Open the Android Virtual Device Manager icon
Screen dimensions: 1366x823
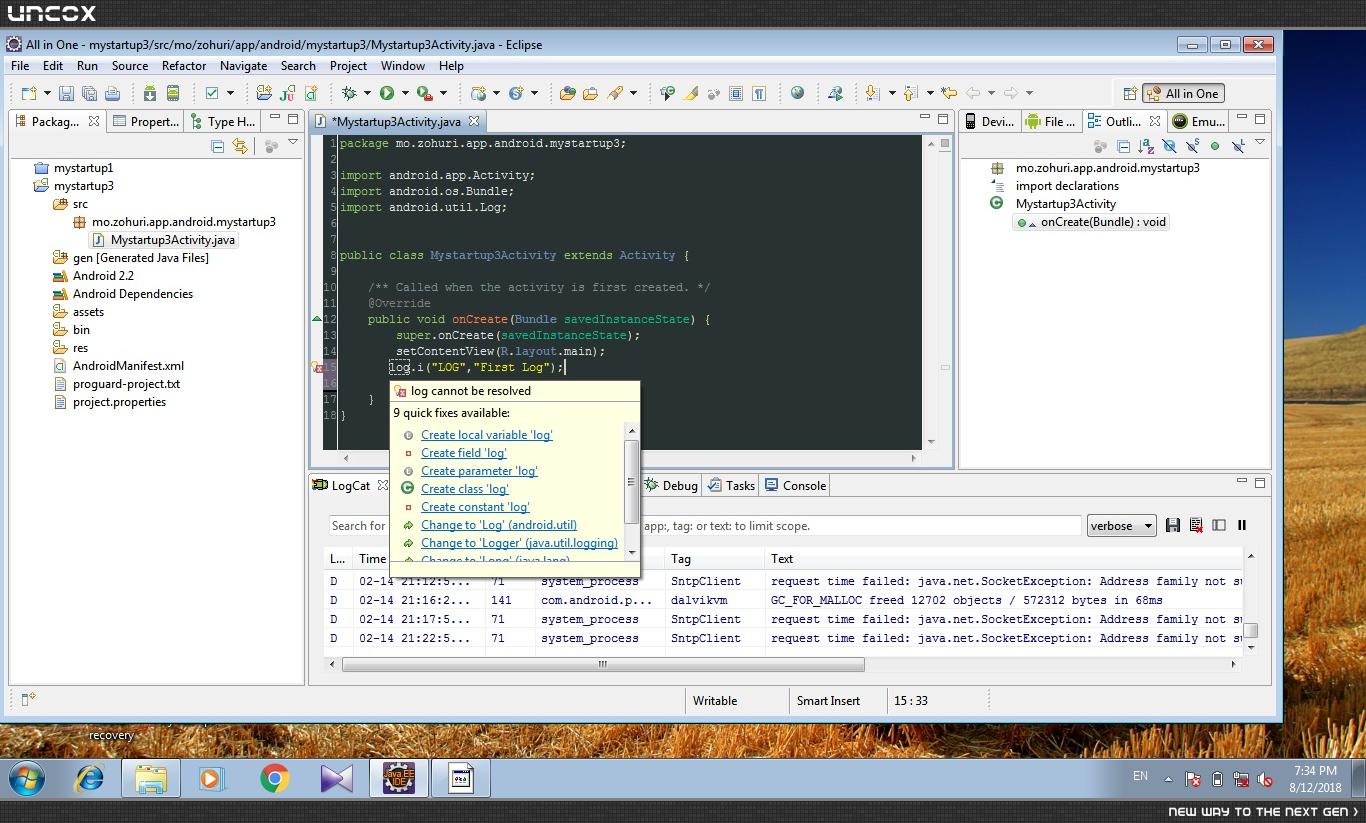point(172,93)
